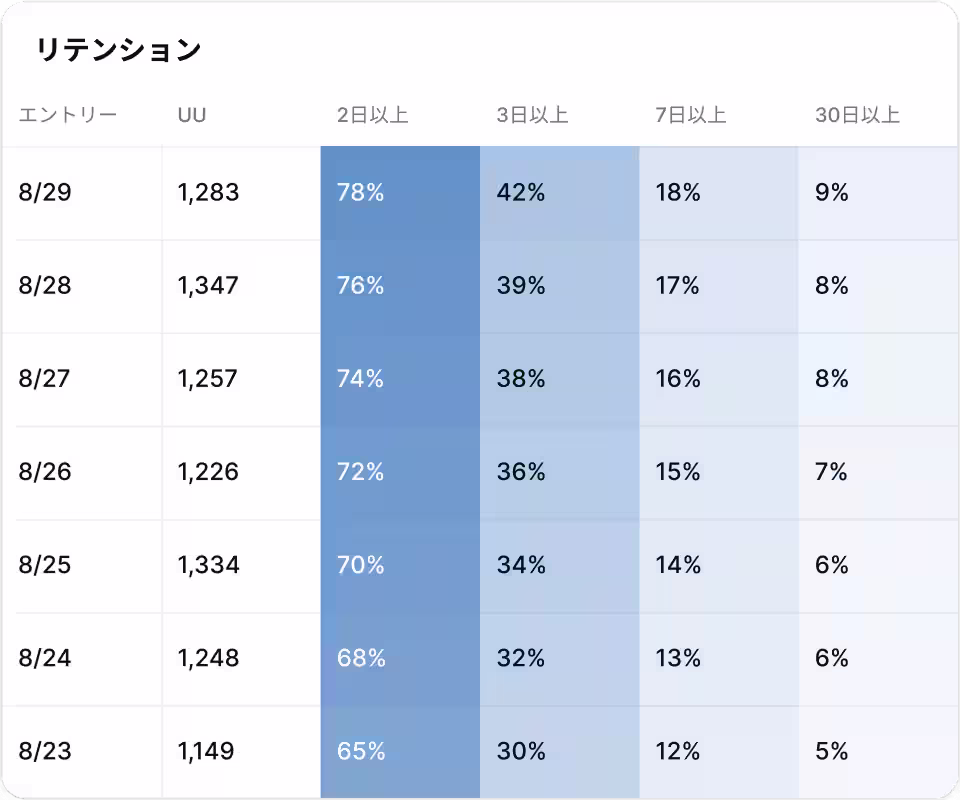The height and width of the screenshot is (800, 960).
Task: Click the 42% three-day retention cell
Action: tap(520, 193)
